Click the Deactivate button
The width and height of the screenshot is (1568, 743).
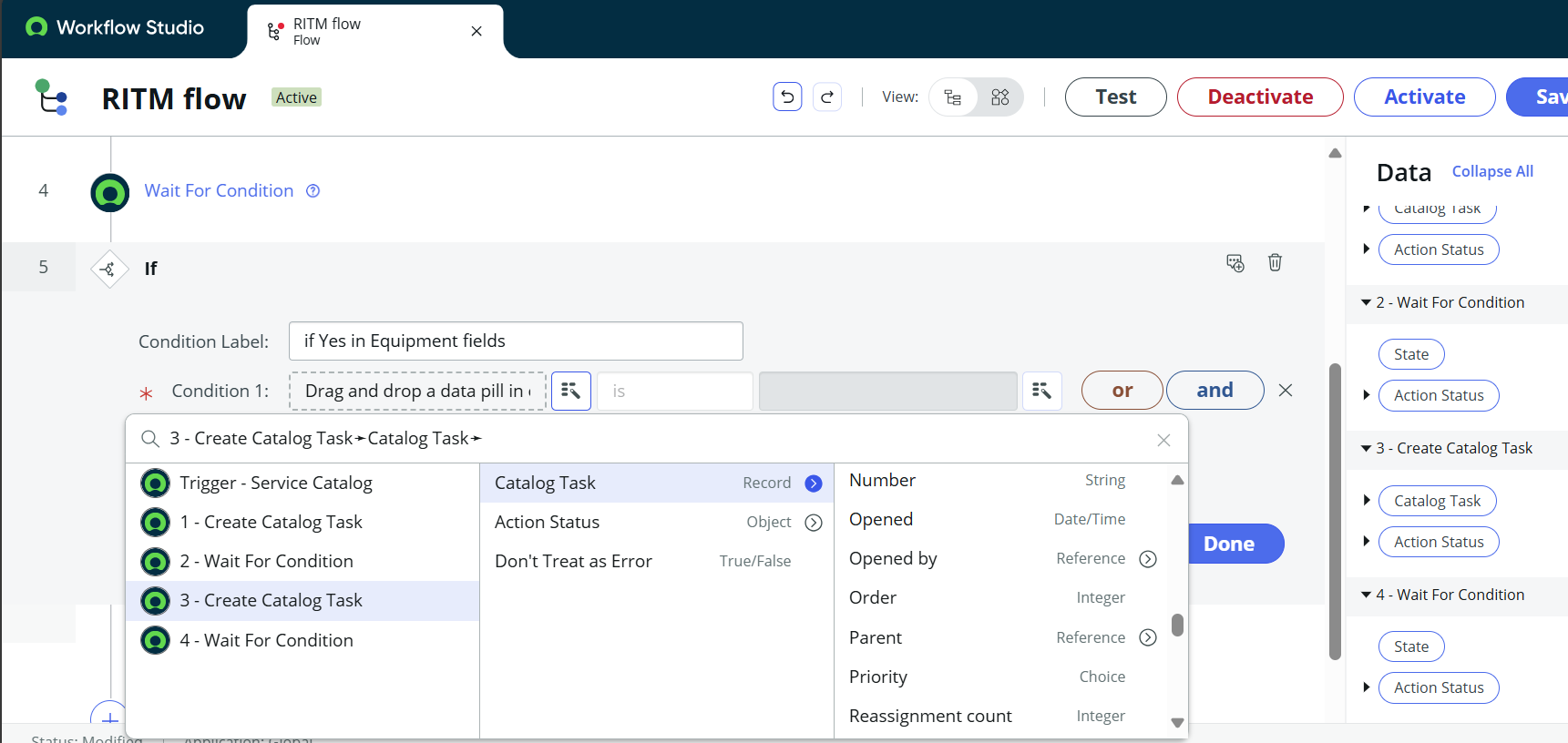[1260, 97]
